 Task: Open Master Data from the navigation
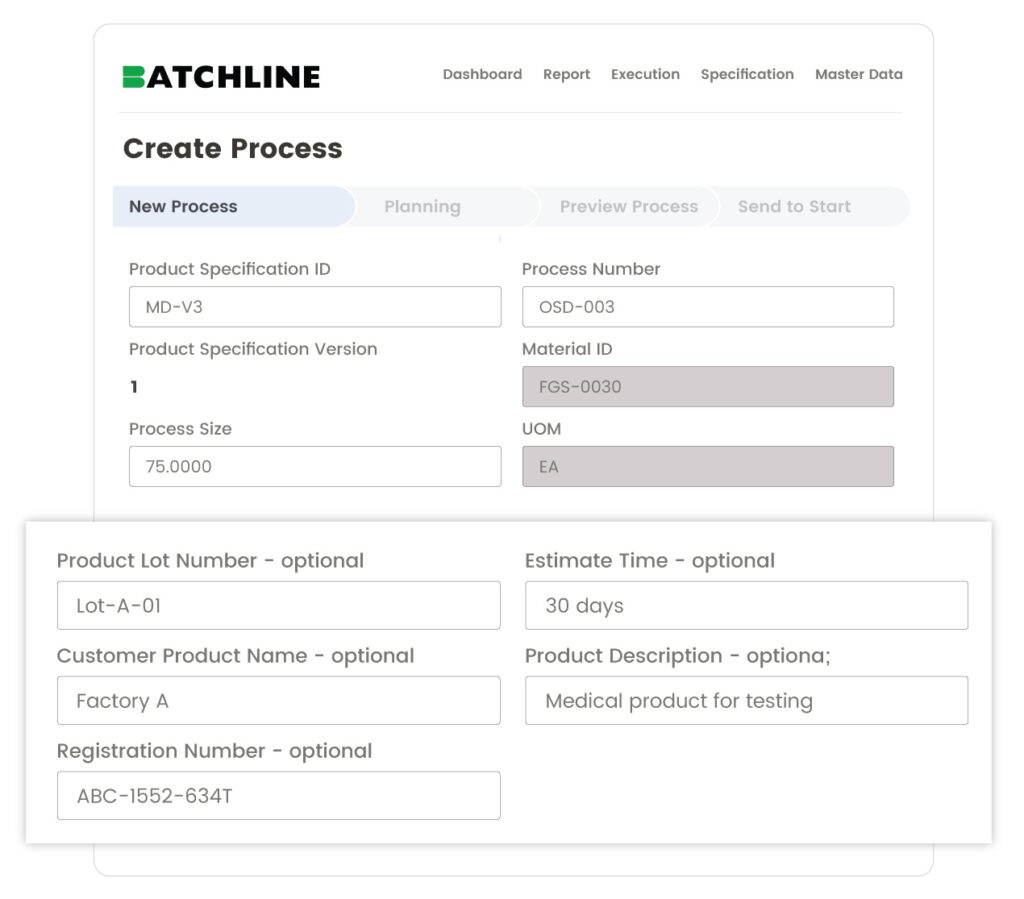858,74
